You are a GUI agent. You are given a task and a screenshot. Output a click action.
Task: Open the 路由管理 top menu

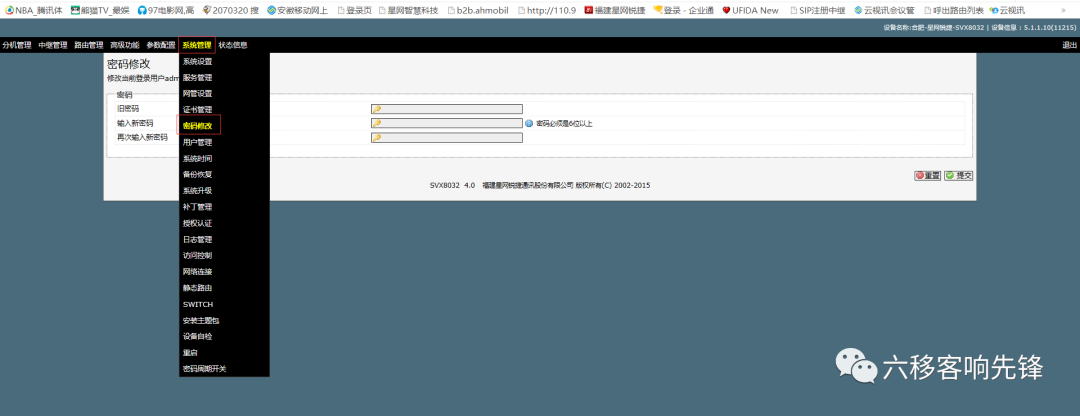pos(88,45)
